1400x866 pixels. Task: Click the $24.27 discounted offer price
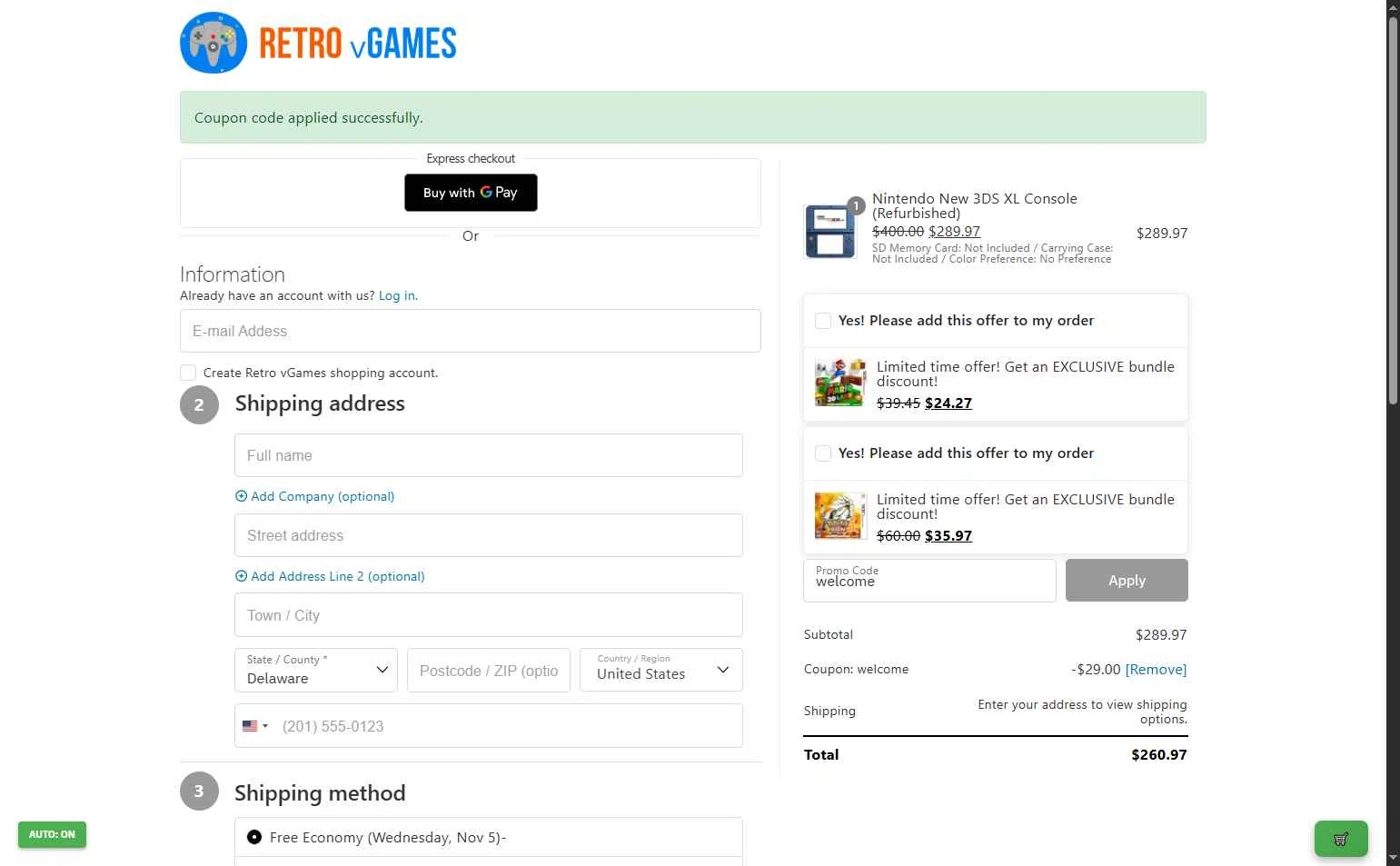tap(948, 403)
